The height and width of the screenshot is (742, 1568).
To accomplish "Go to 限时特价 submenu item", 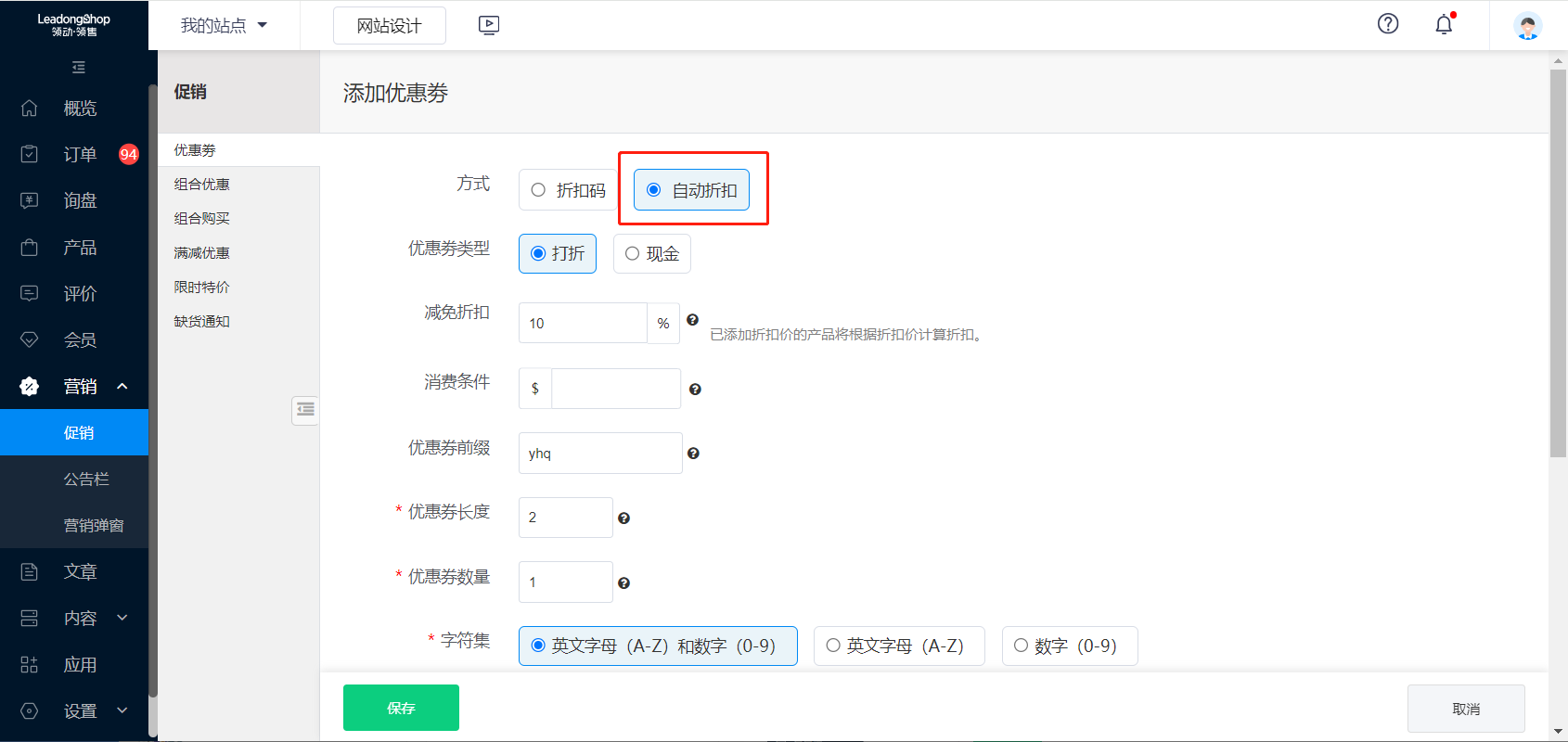I will [202, 288].
